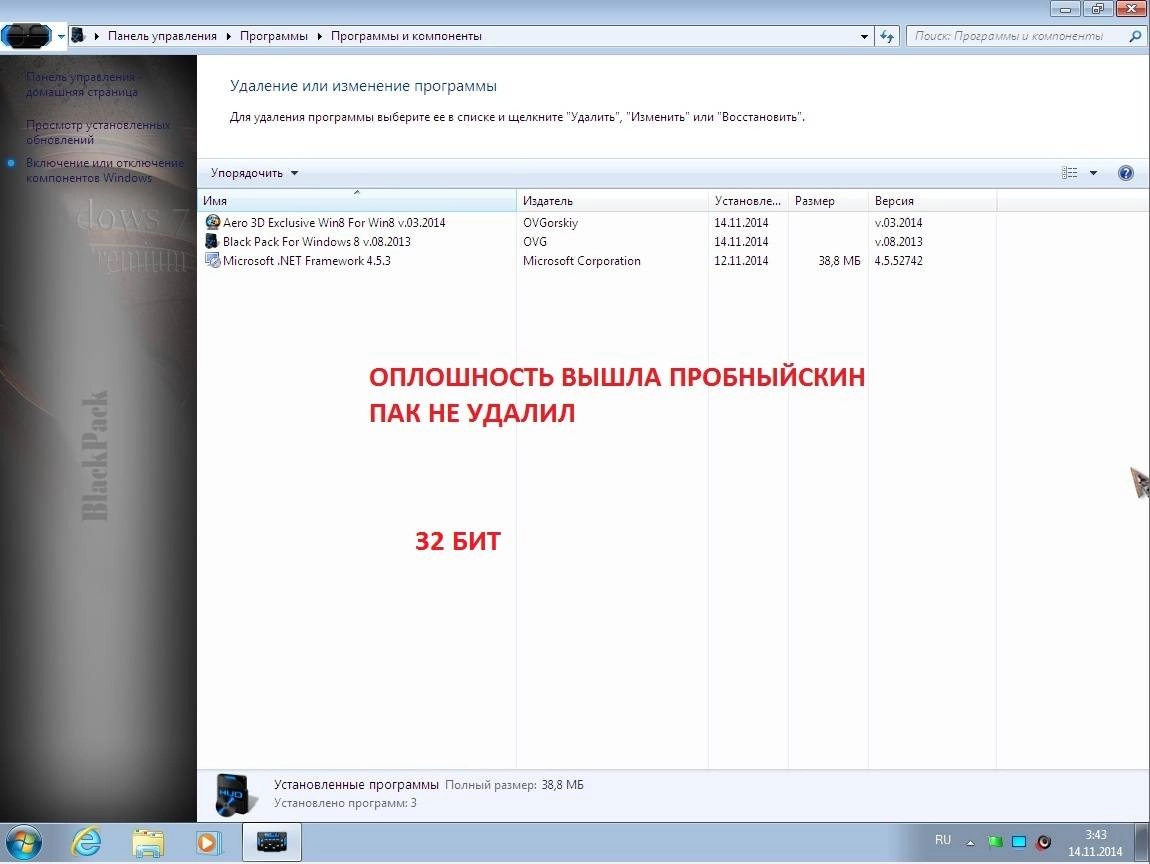Click the refresh button next to address bar

click(x=887, y=36)
